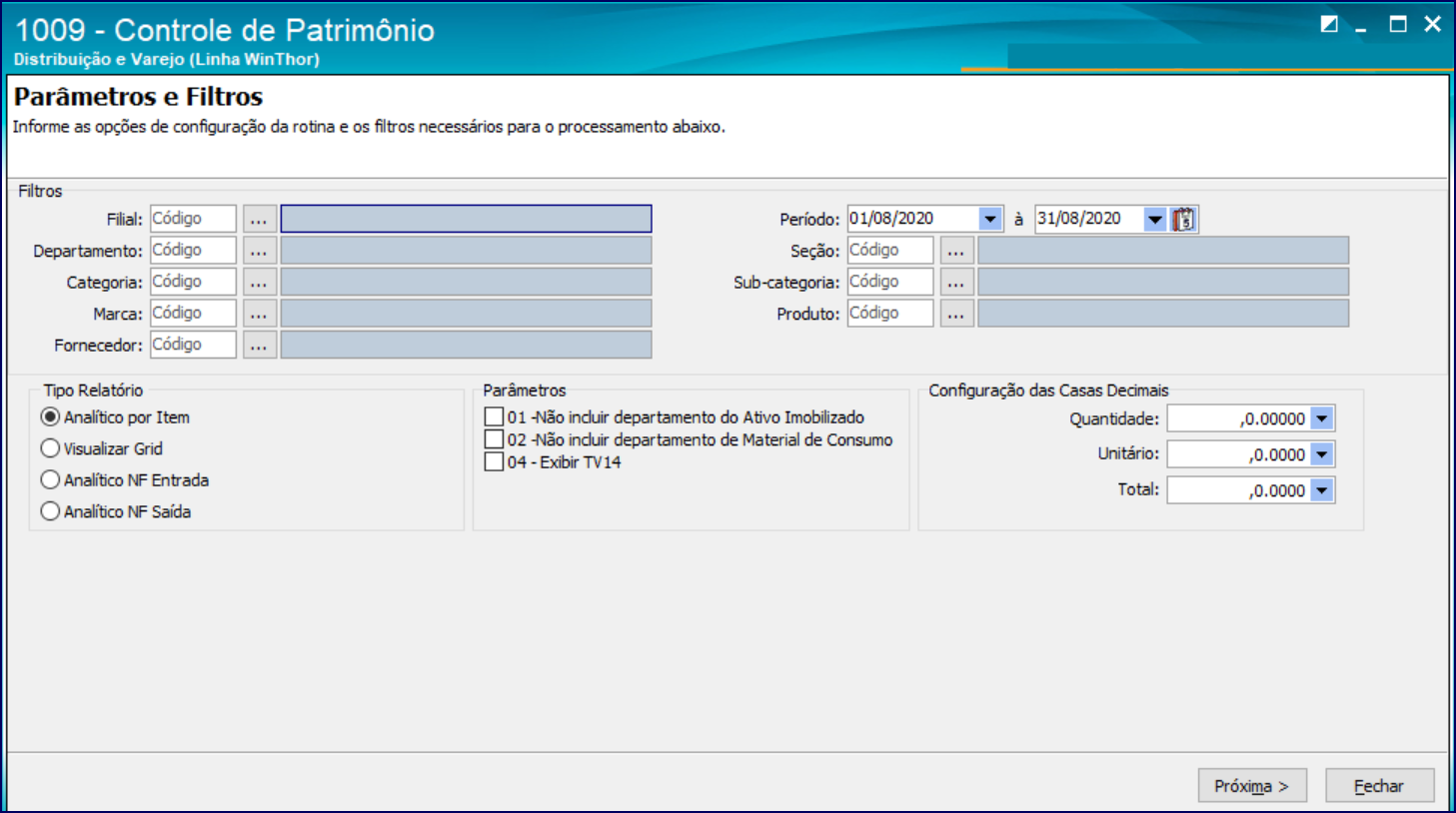Focus the Categoria Código input field
The width and height of the screenshot is (1456, 813).
click(193, 282)
